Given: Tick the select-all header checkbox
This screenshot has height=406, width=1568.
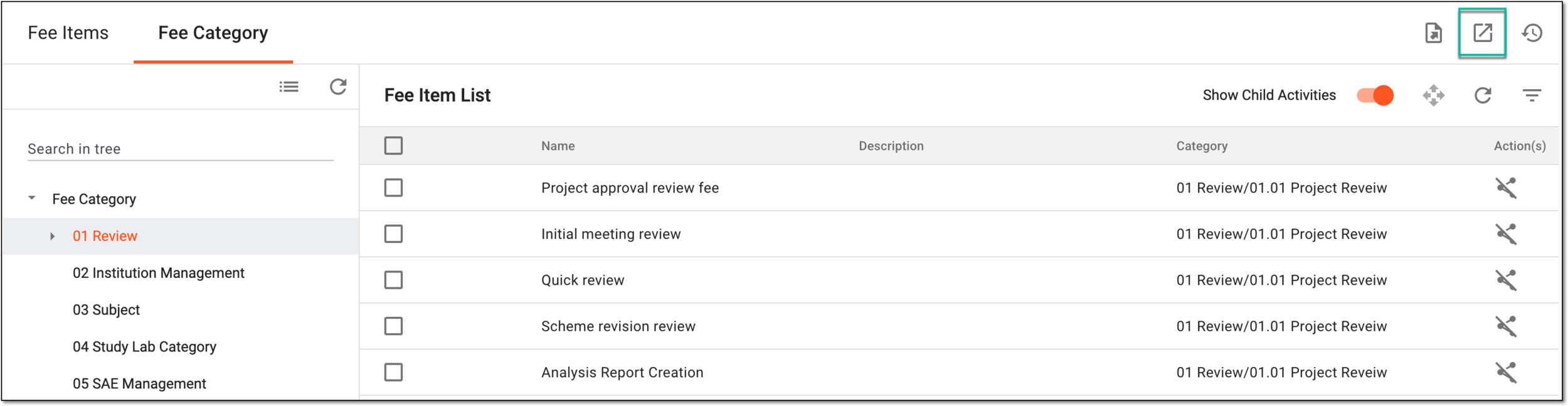Looking at the screenshot, I should (393, 146).
